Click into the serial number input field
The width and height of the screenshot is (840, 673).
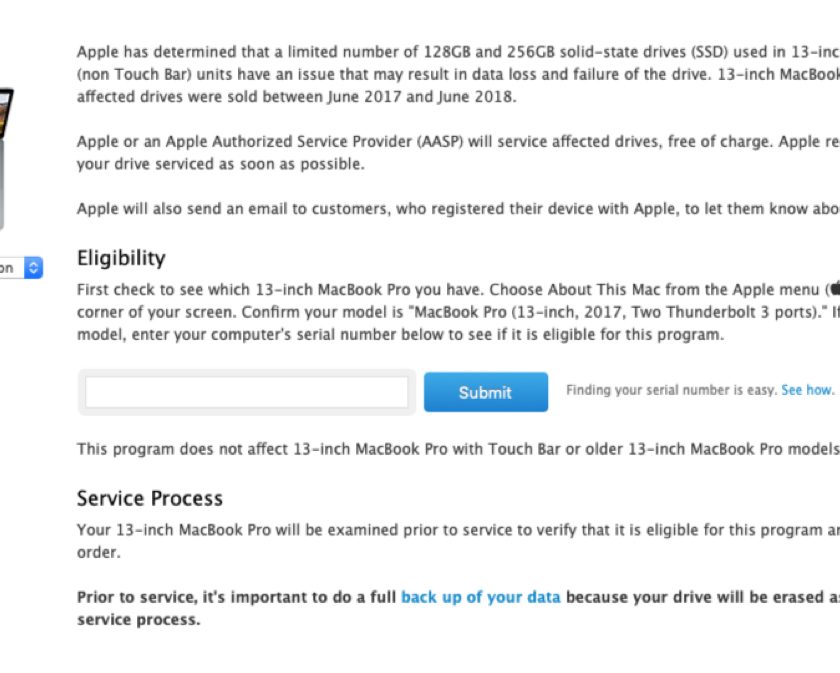(x=246, y=392)
